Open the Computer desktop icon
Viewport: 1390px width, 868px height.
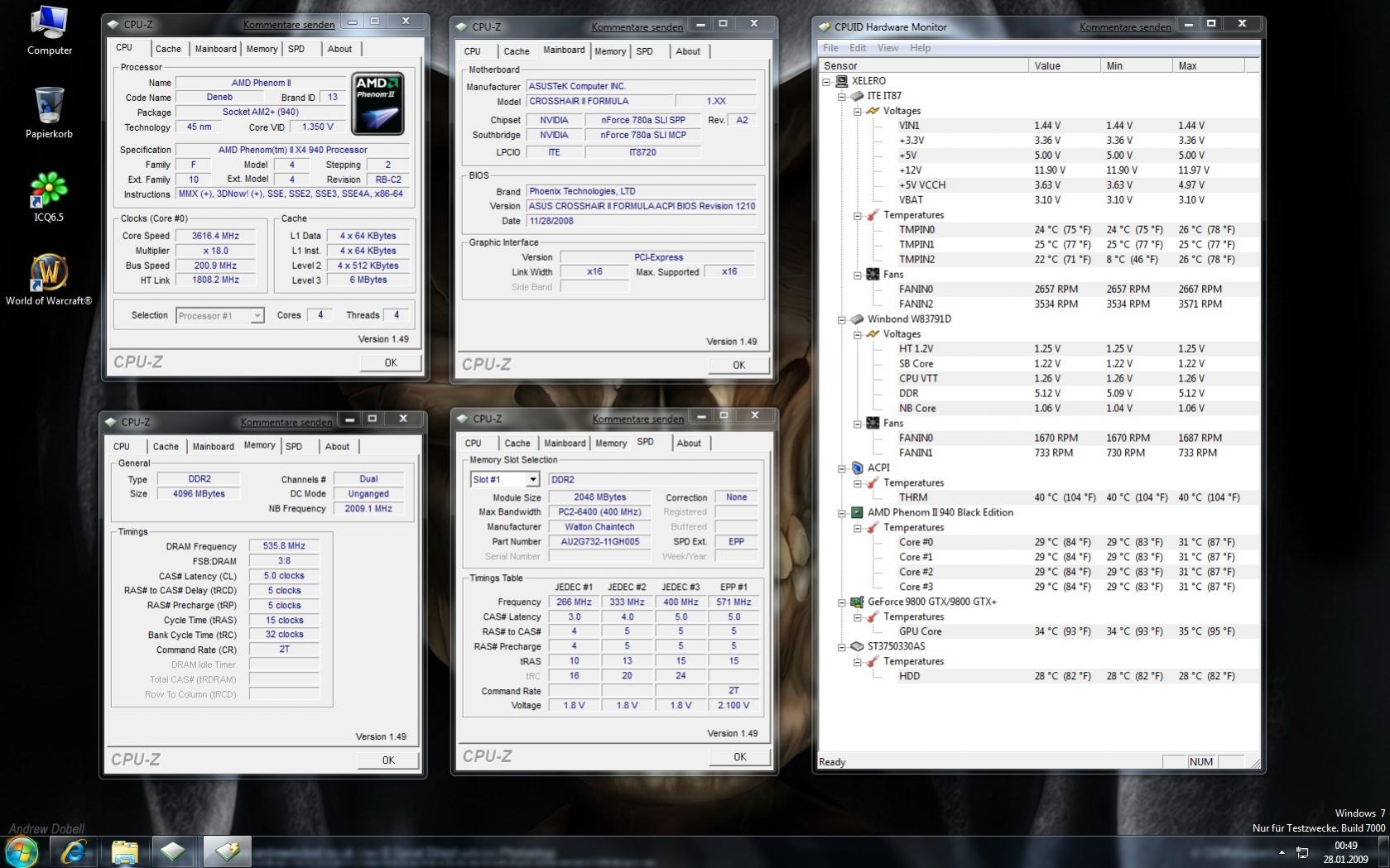point(49,31)
